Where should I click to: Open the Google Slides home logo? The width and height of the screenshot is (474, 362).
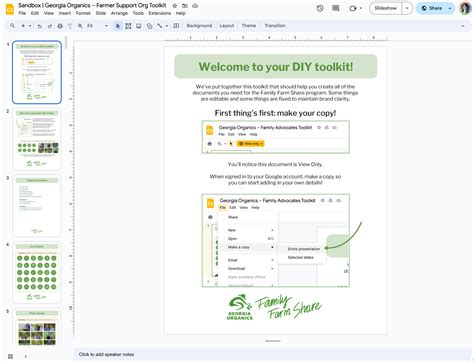tap(10, 9)
